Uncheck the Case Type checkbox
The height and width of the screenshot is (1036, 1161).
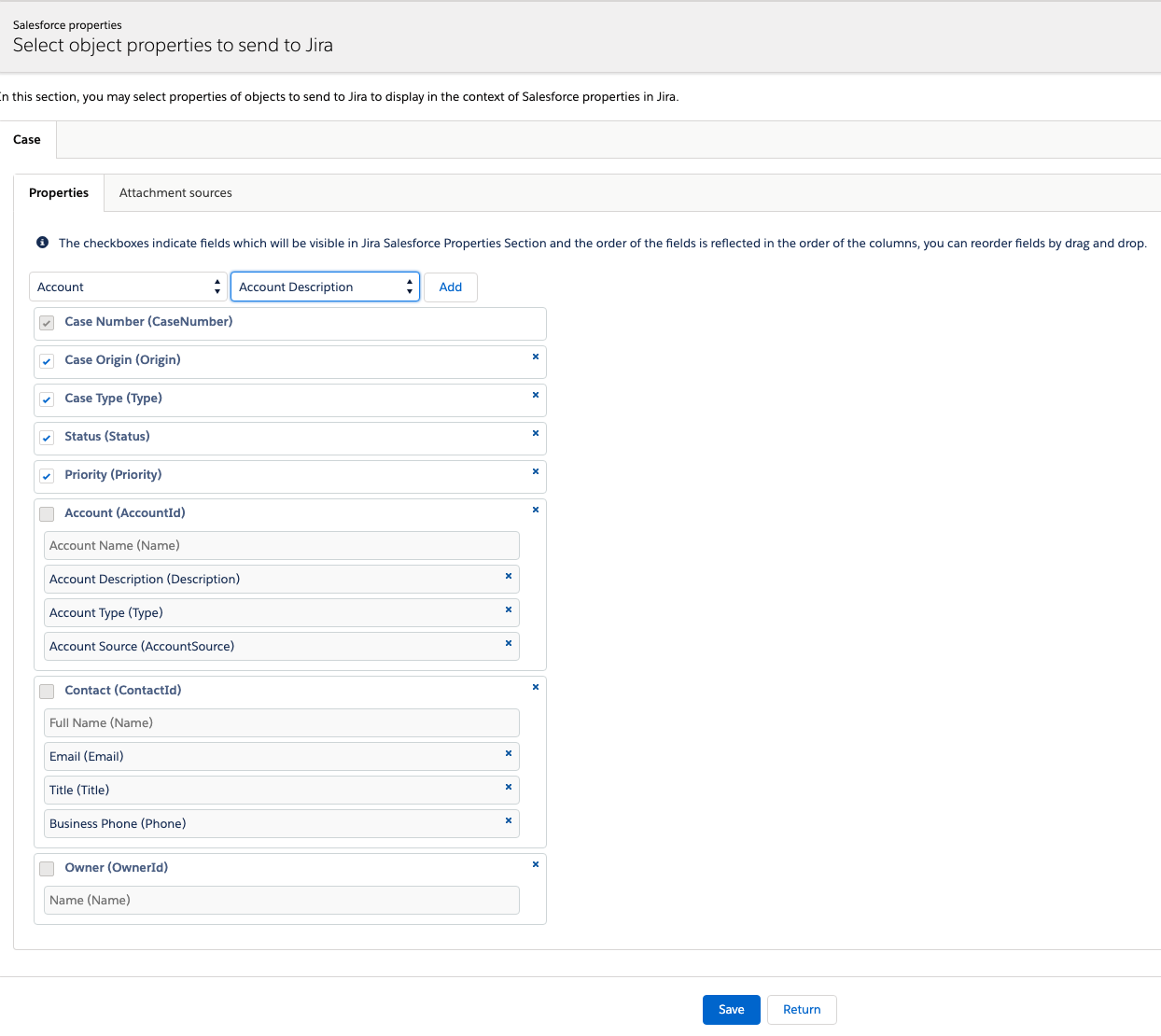(47, 399)
